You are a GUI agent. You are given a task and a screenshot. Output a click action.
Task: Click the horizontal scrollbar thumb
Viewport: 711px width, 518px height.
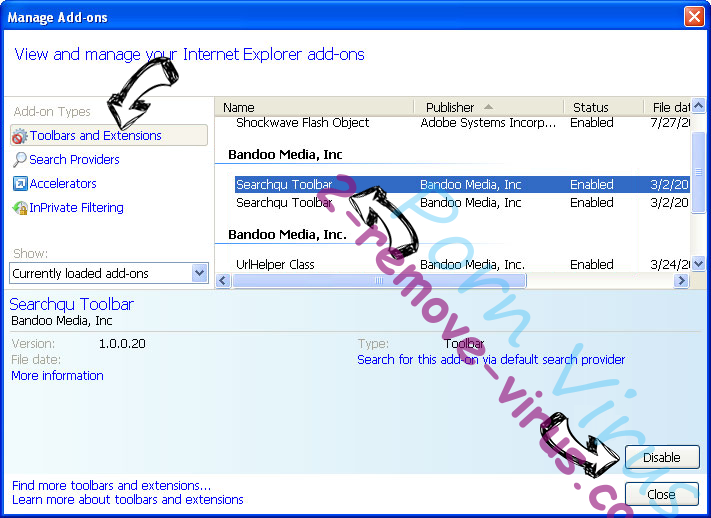(379, 280)
